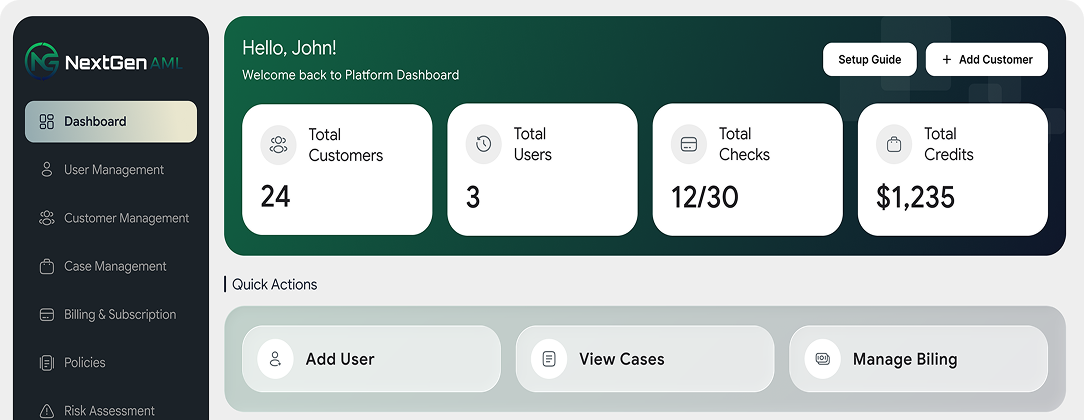
Task: Click the plus icon in Add Customer
Action: coord(947,59)
